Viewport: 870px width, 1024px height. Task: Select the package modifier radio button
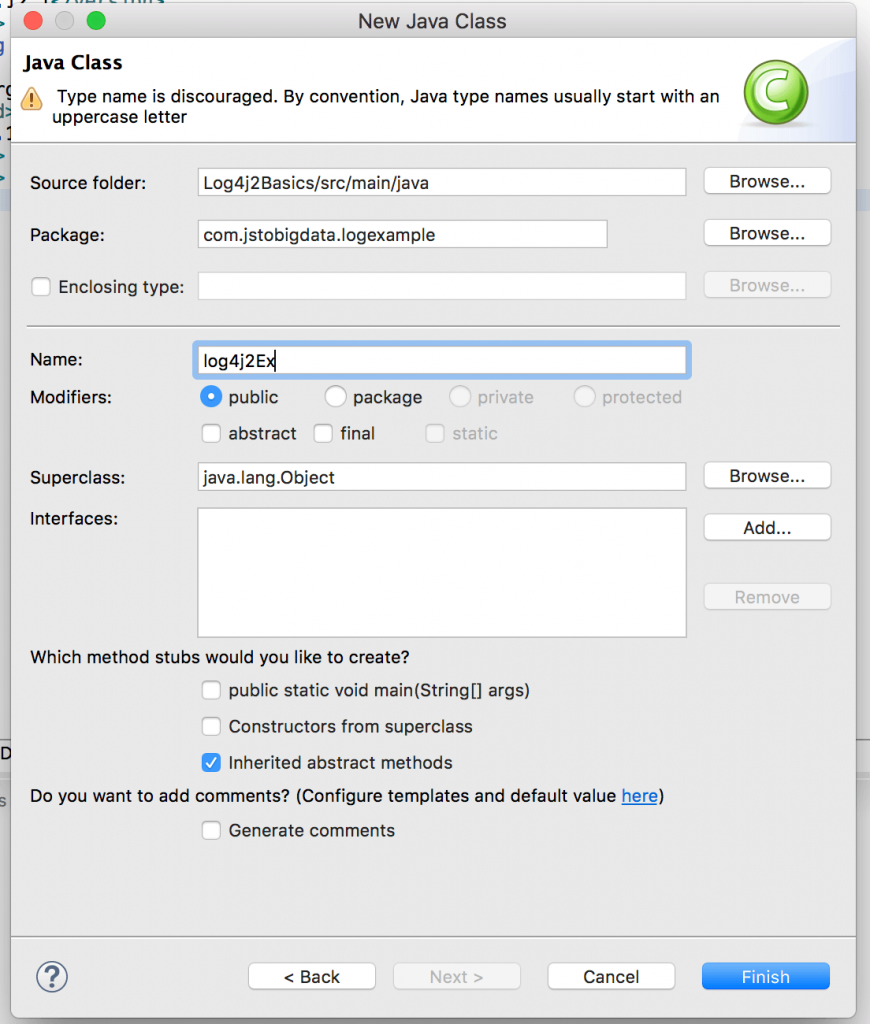[335, 396]
